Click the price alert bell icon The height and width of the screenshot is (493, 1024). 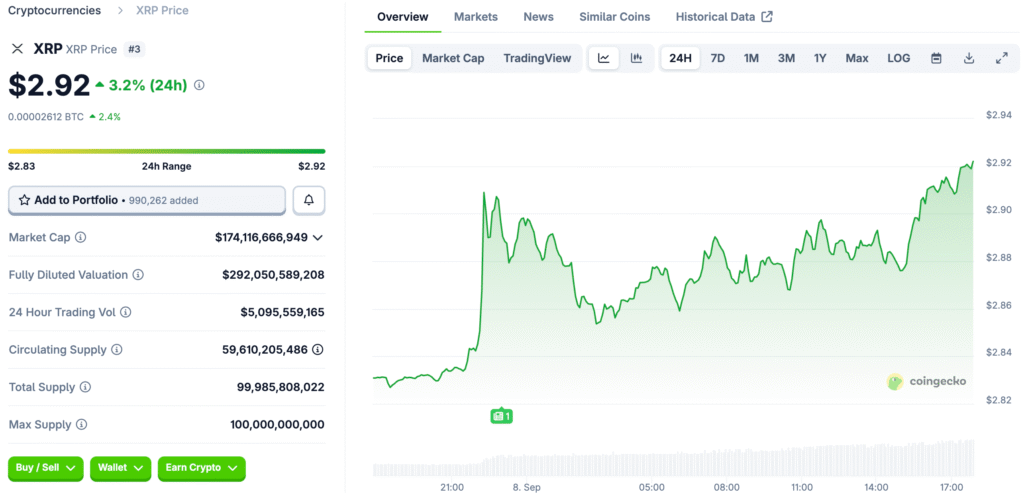point(309,200)
